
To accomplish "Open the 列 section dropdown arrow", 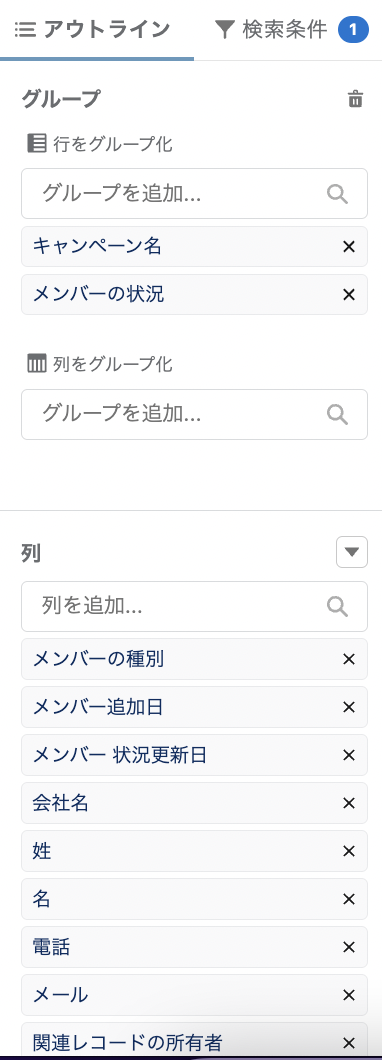I will pos(352,552).
